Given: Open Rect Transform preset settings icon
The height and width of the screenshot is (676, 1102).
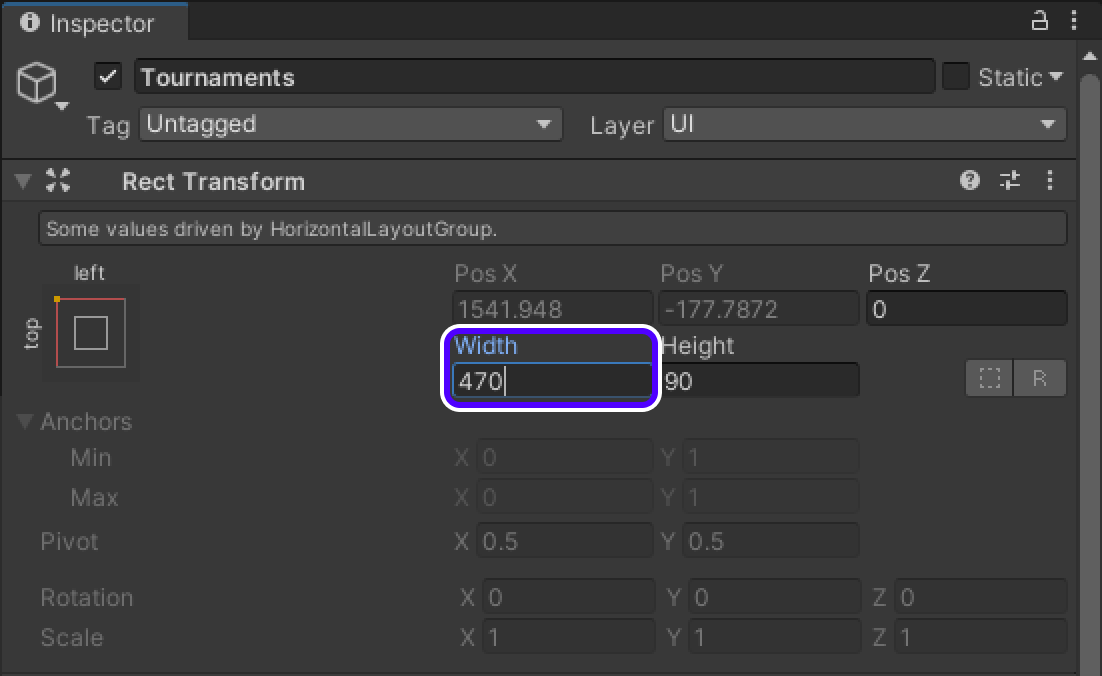Looking at the screenshot, I should tap(1010, 181).
